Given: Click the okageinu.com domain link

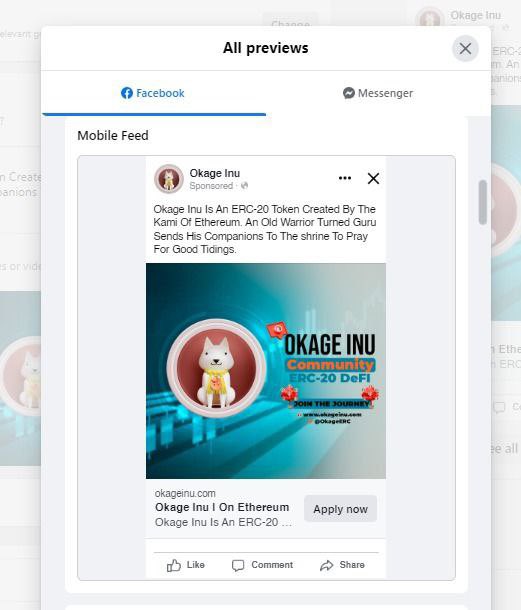Looking at the screenshot, I should point(185,493).
